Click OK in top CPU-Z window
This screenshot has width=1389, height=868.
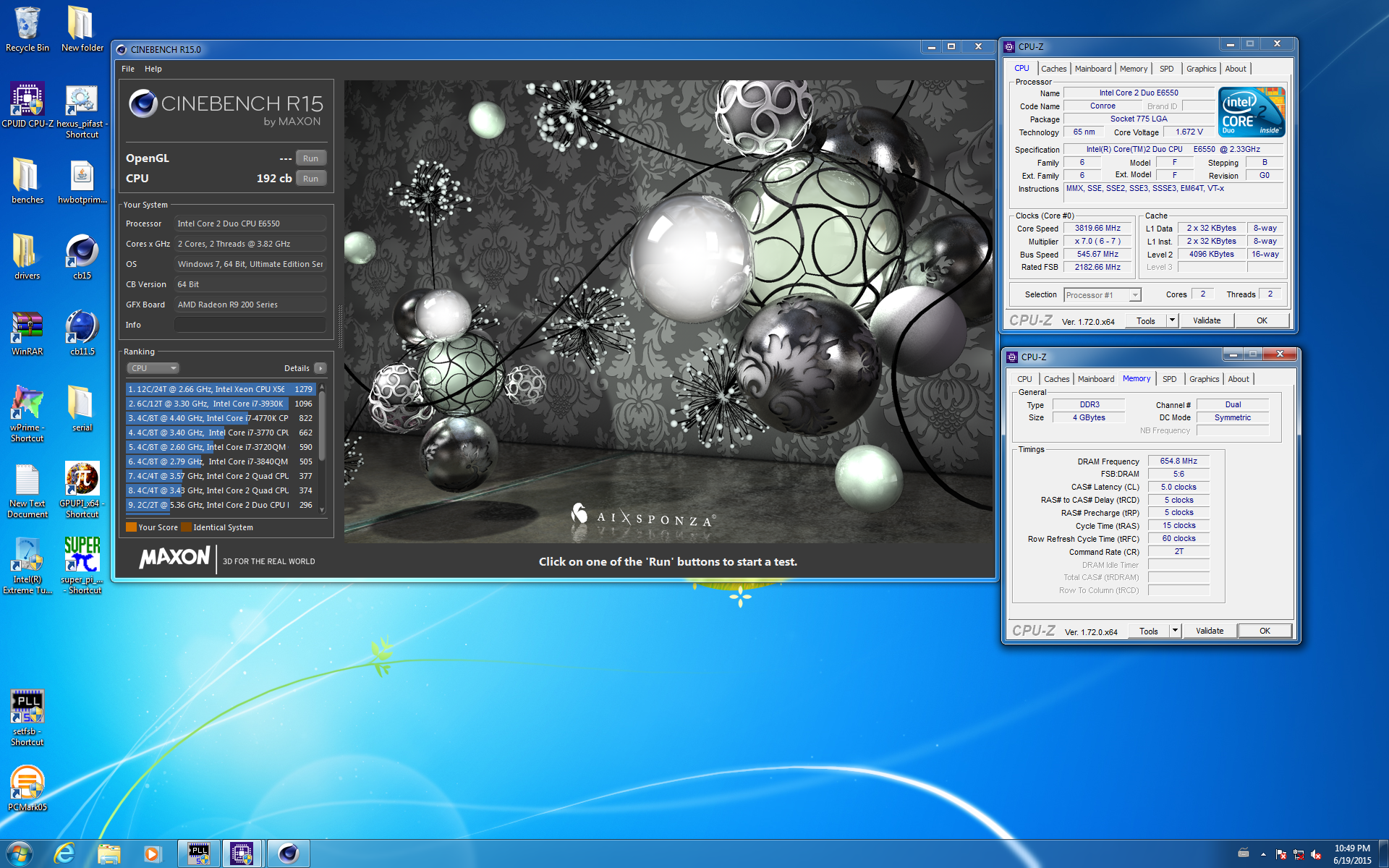[x=1262, y=321]
